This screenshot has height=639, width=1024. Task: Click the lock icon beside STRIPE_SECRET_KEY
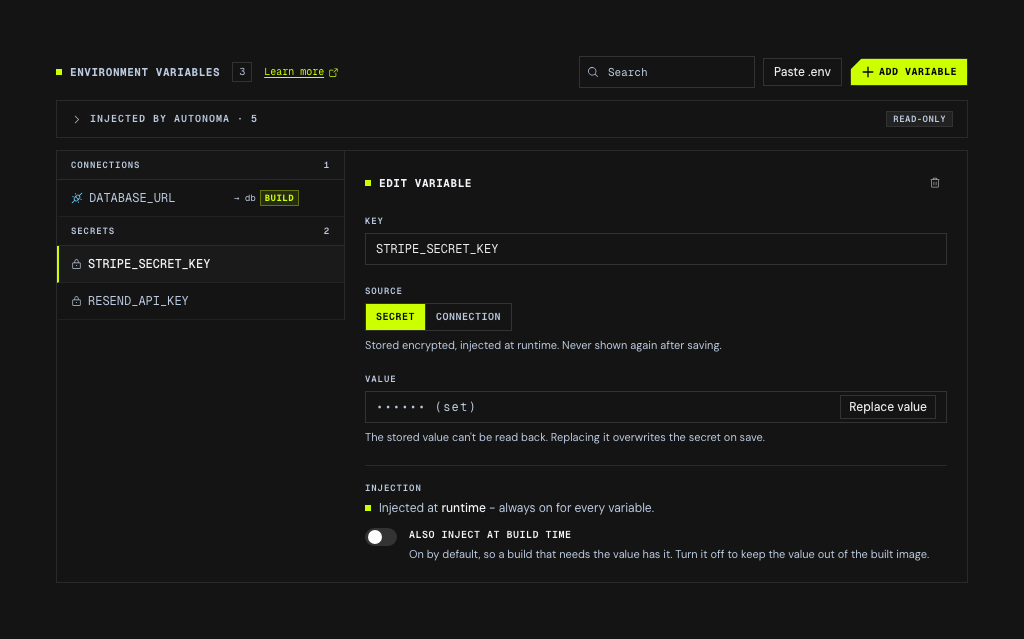[76, 264]
